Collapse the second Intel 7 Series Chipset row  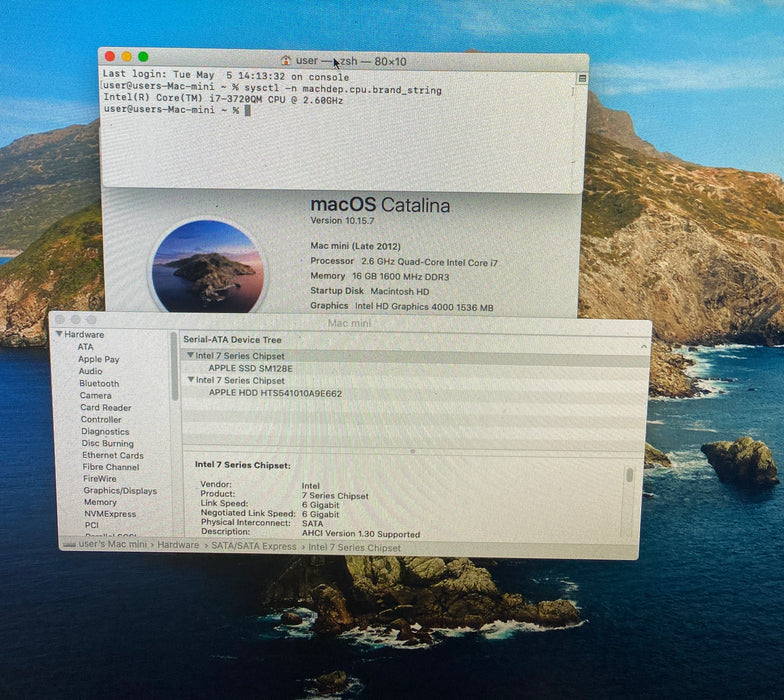point(190,380)
